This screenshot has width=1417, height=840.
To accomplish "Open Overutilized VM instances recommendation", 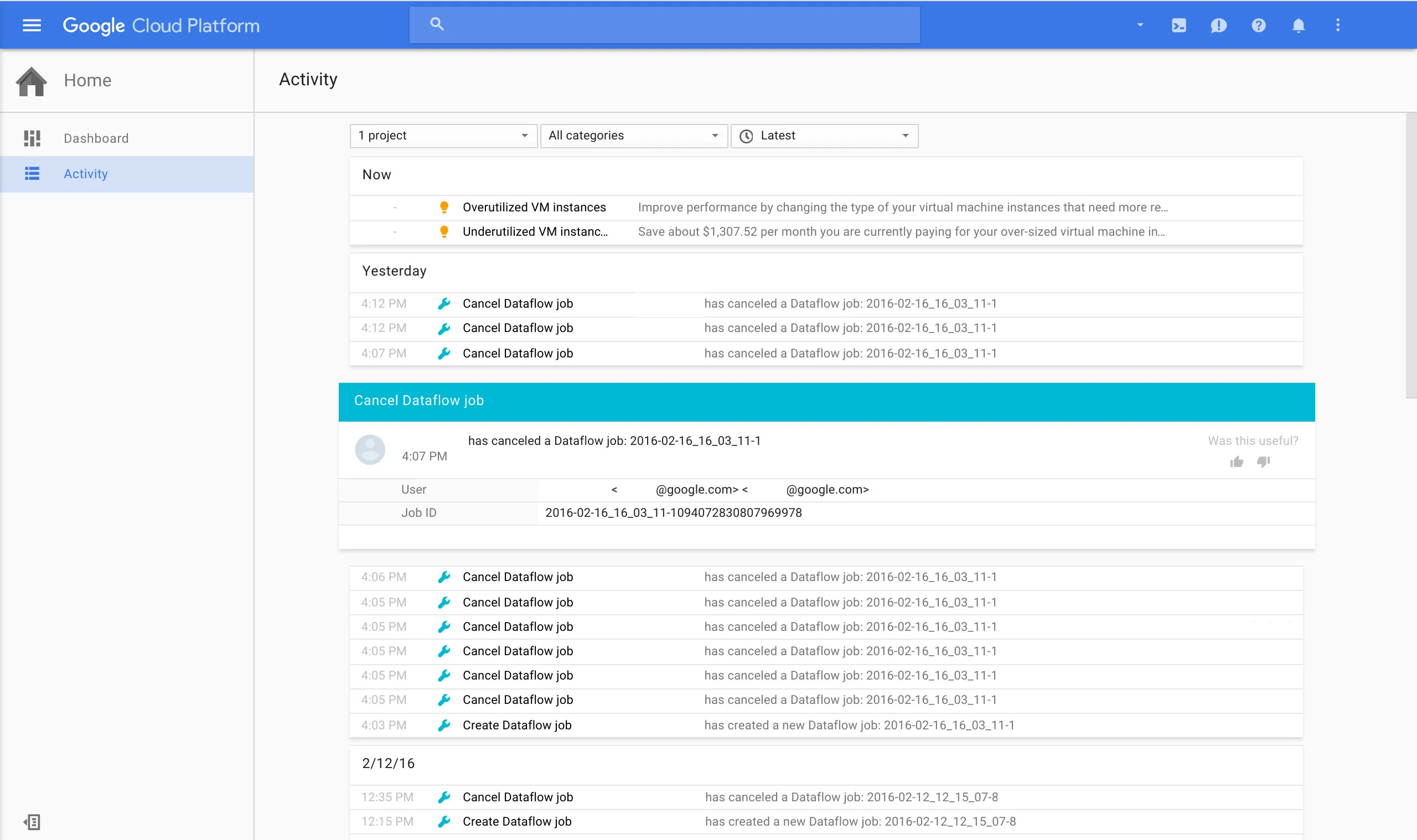I will pos(534,207).
